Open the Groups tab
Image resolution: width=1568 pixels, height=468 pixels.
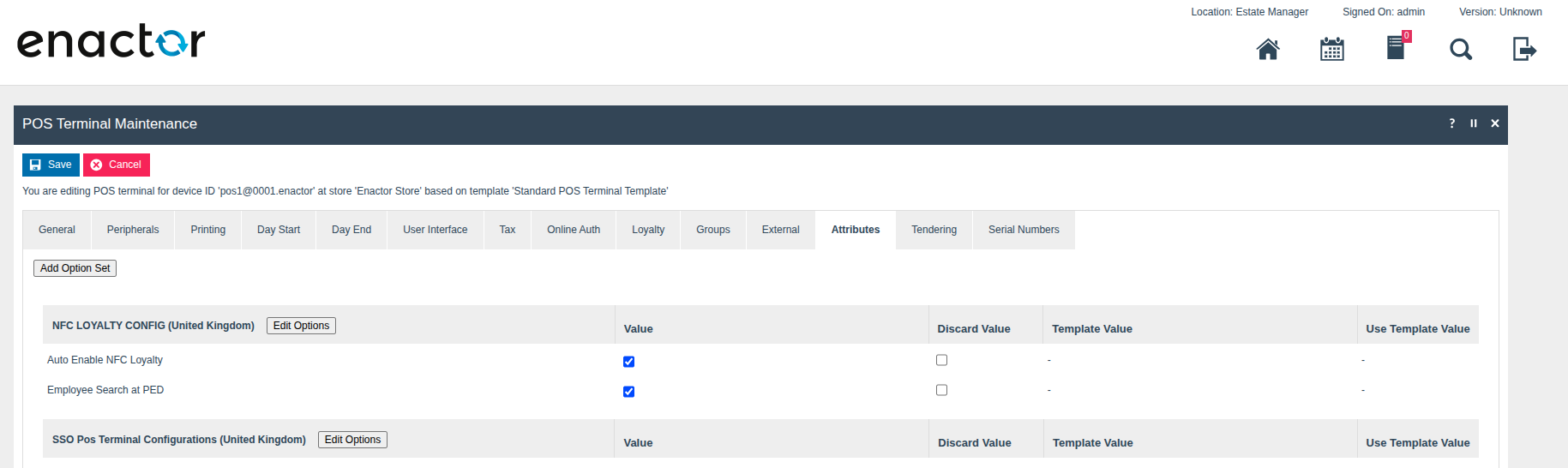point(713,230)
